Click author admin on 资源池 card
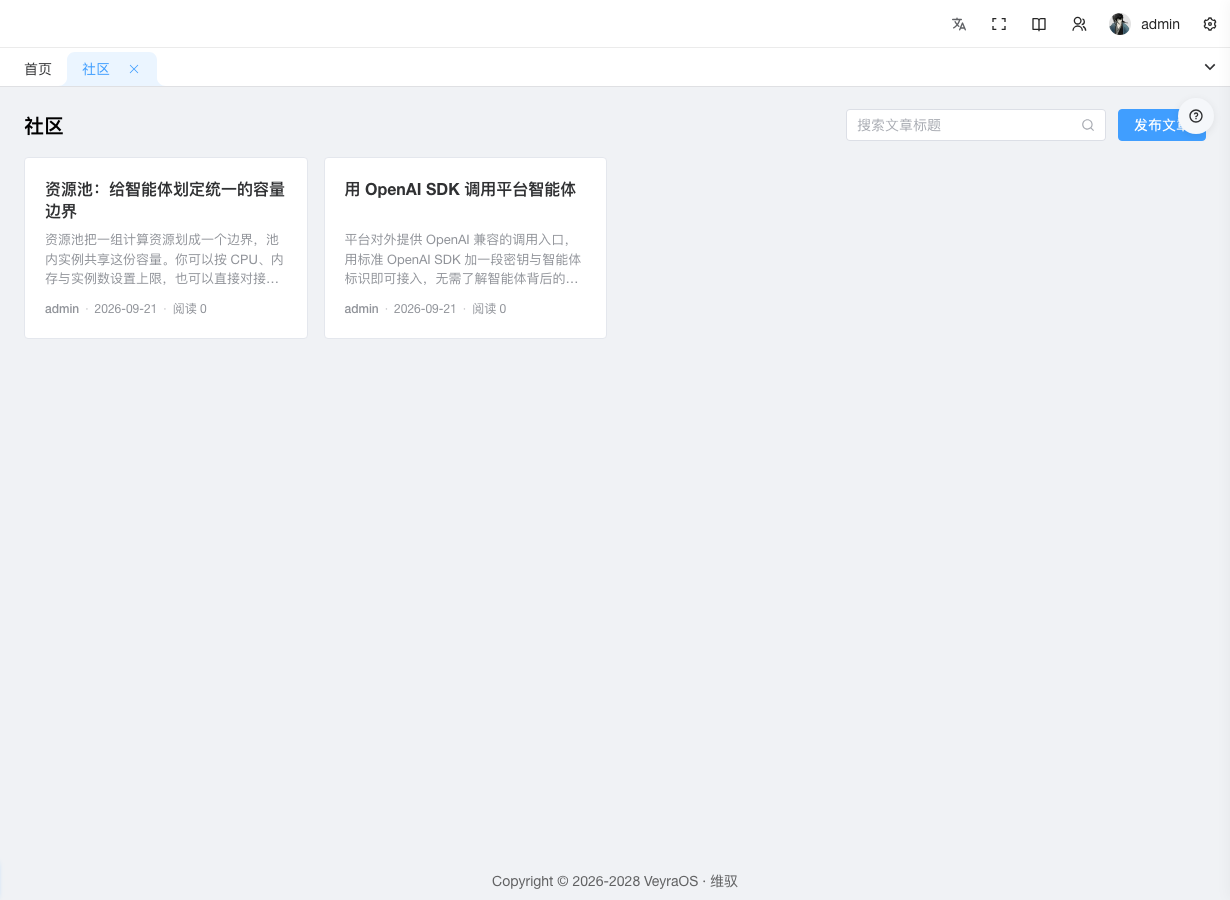 (62, 309)
